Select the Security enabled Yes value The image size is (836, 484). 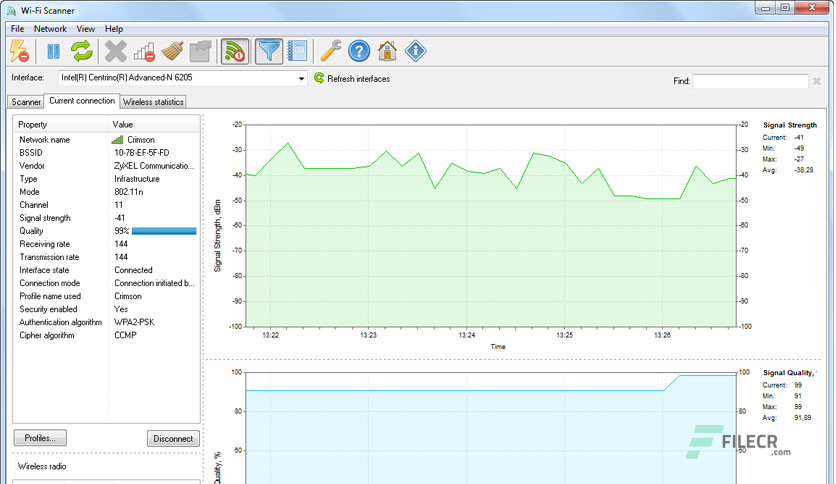(x=121, y=309)
